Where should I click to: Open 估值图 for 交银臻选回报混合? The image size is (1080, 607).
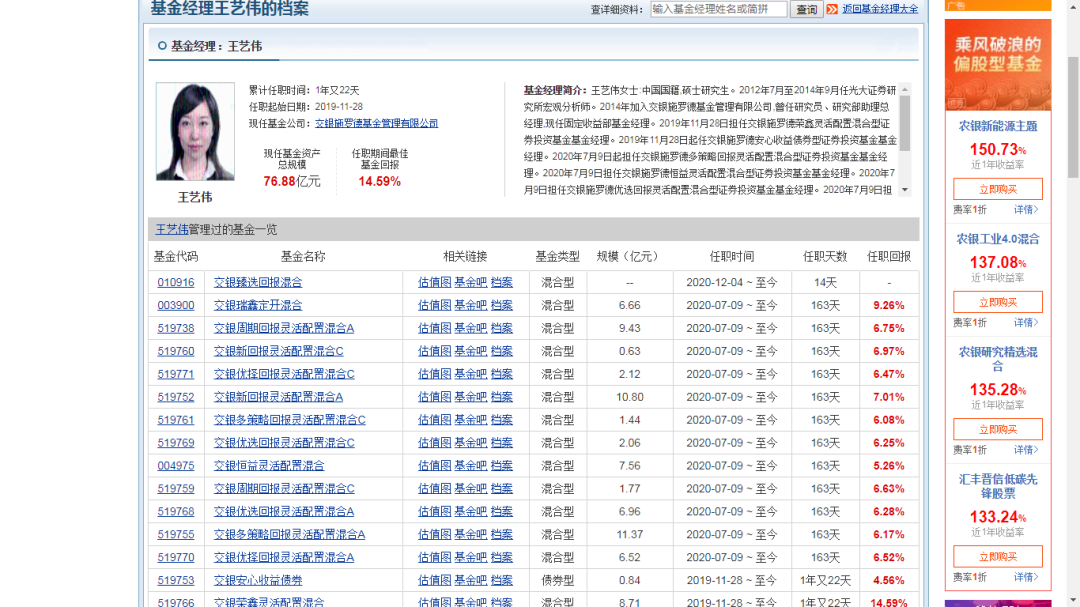[x=434, y=282]
